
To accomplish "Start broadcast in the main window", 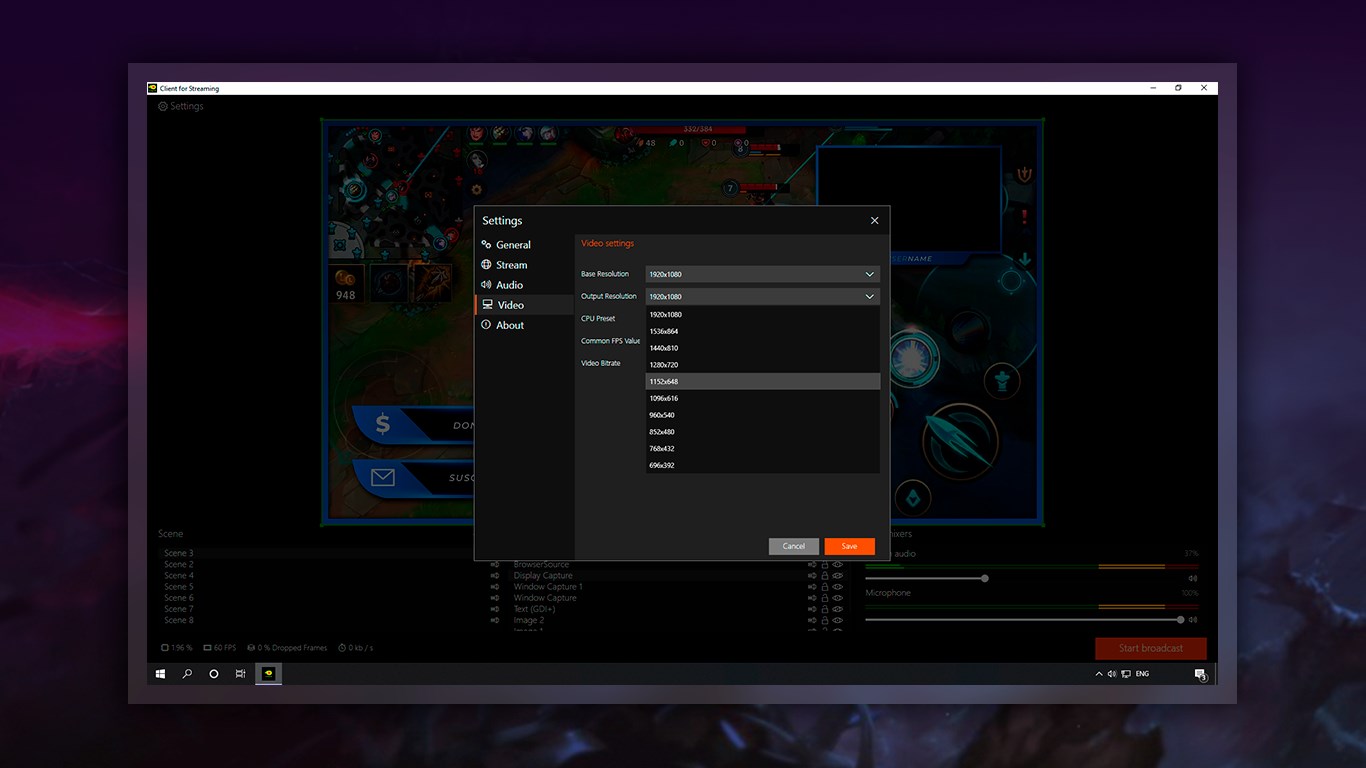I will tap(1151, 648).
